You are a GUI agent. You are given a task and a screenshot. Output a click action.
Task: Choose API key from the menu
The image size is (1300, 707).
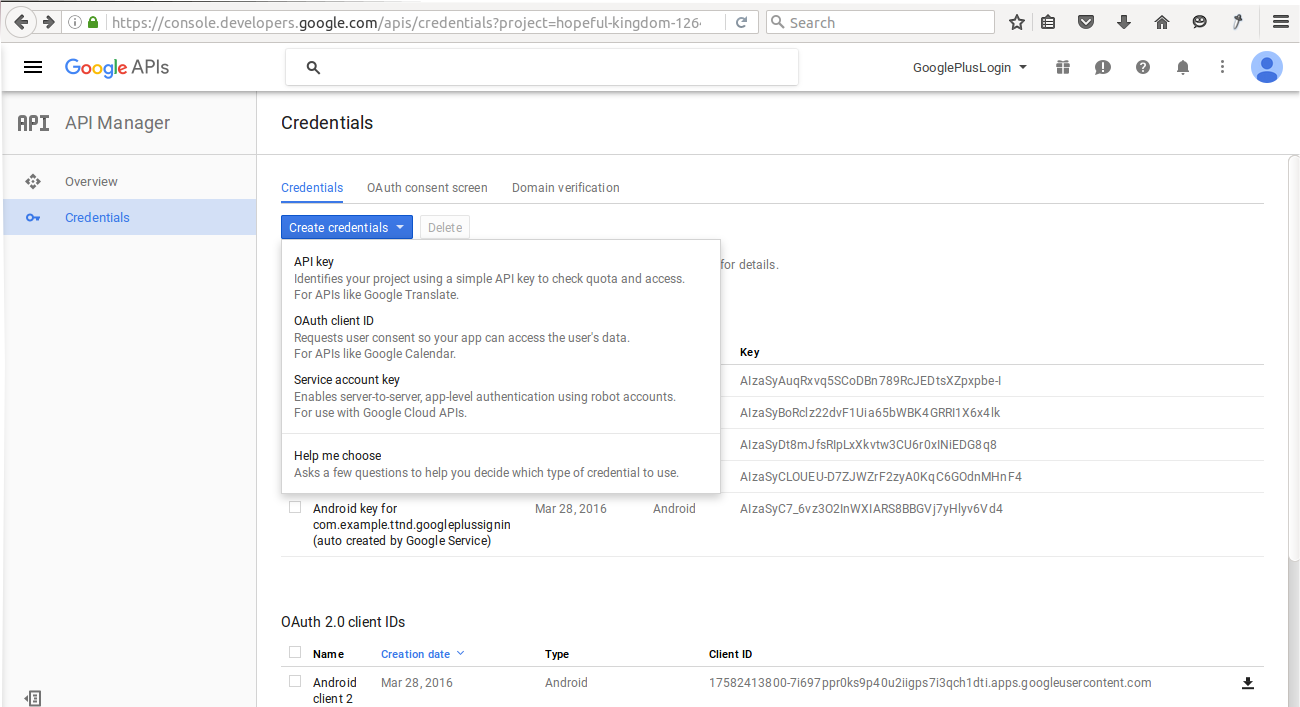(501, 278)
